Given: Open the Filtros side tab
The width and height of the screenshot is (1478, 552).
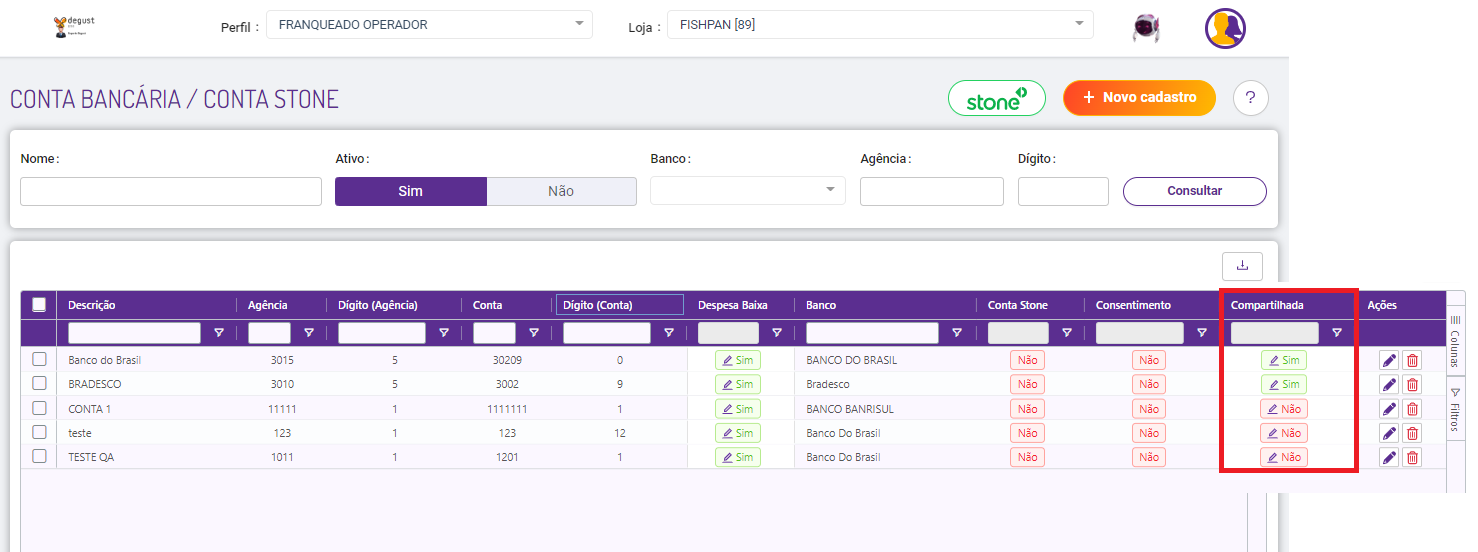Looking at the screenshot, I should (1455, 410).
